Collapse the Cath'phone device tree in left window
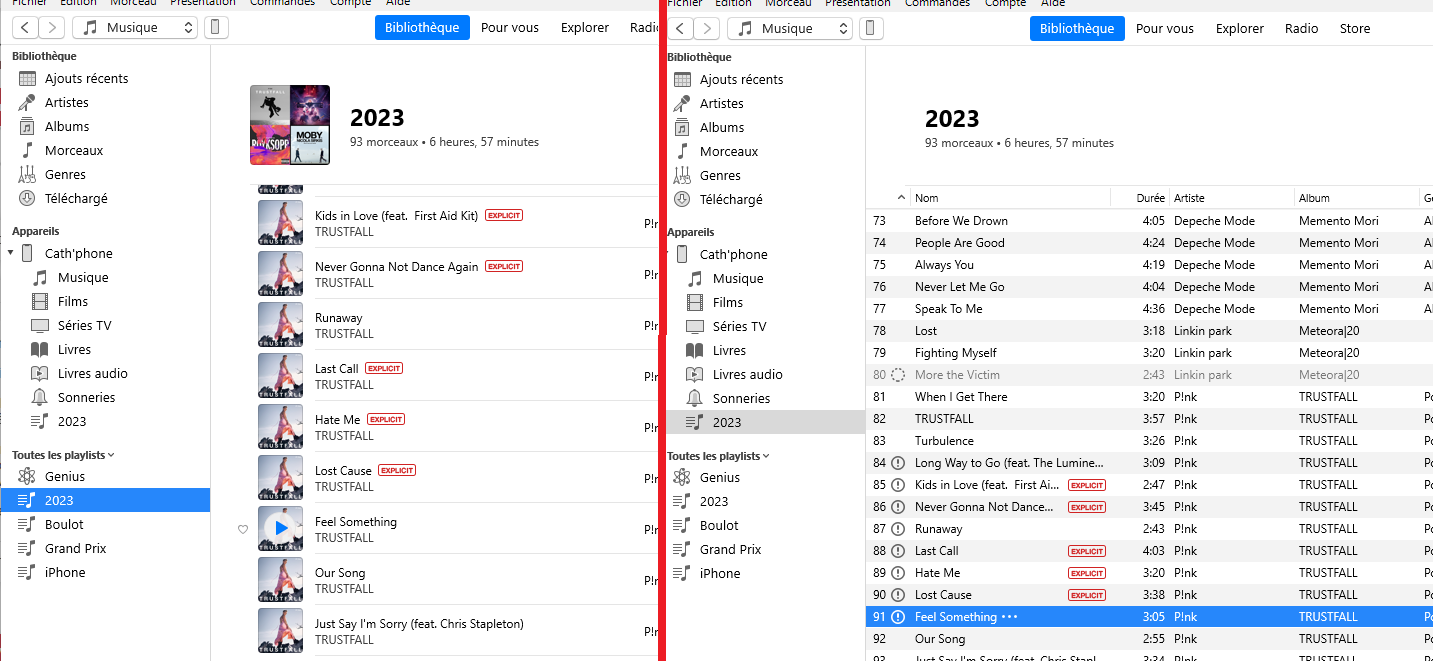 coord(11,253)
